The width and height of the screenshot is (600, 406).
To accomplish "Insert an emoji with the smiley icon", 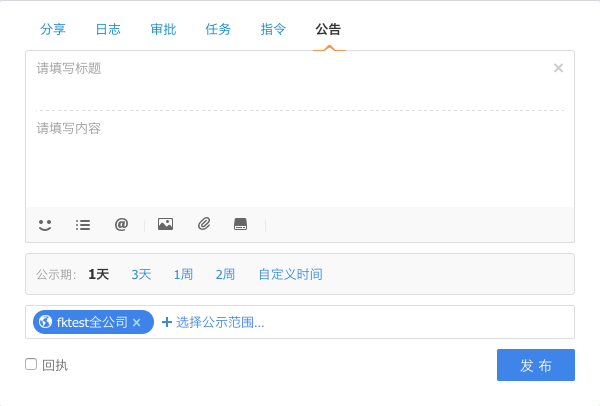I will point(45,225).
